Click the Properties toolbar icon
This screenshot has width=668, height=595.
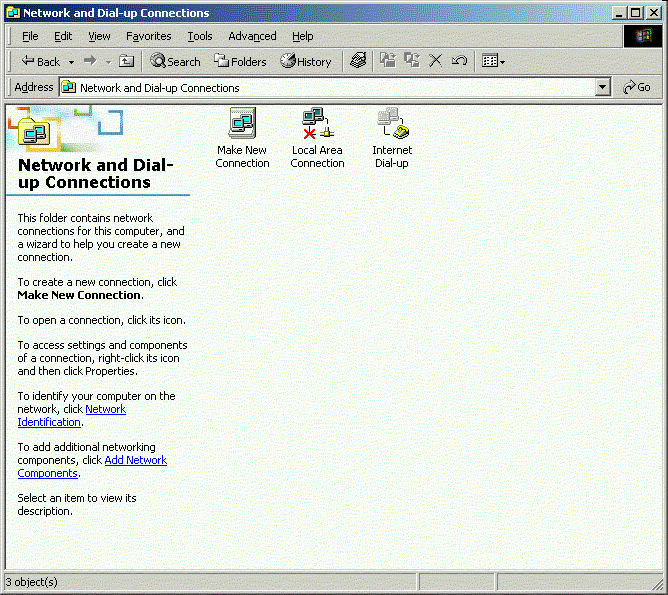coord(358,61)
